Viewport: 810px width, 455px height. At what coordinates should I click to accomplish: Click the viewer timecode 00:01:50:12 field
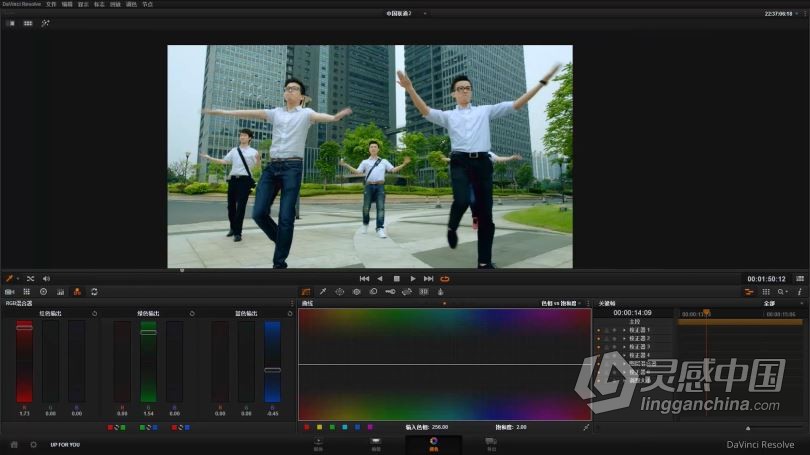pyautogui.click(x=766, y=279)
